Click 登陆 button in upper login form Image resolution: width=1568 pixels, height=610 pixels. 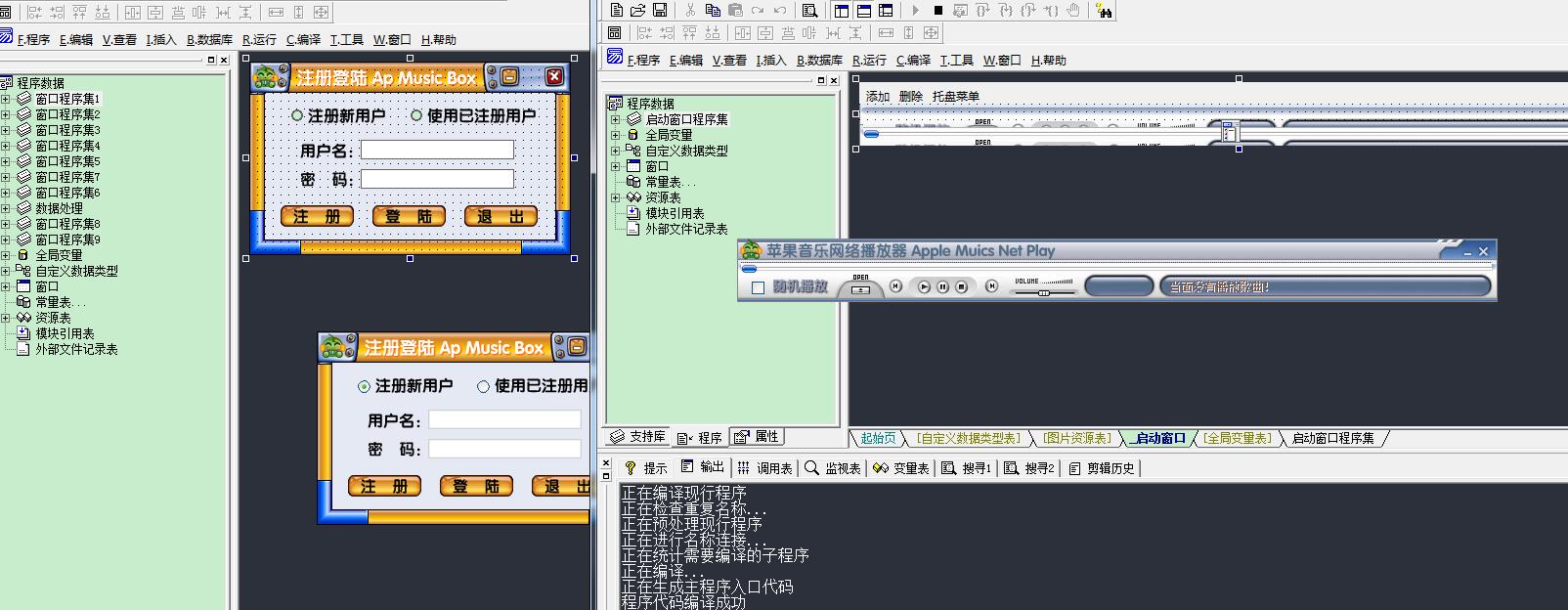(x=409, y=216)
